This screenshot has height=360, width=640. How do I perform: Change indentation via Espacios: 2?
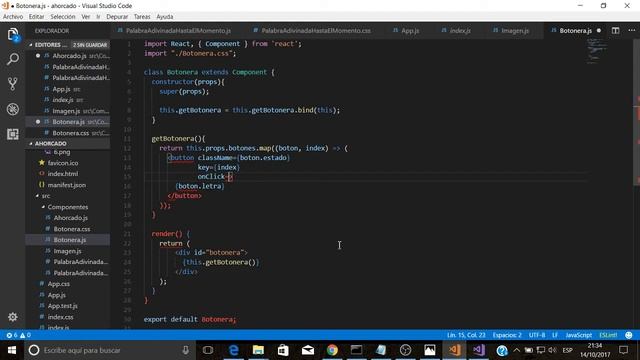507,335
